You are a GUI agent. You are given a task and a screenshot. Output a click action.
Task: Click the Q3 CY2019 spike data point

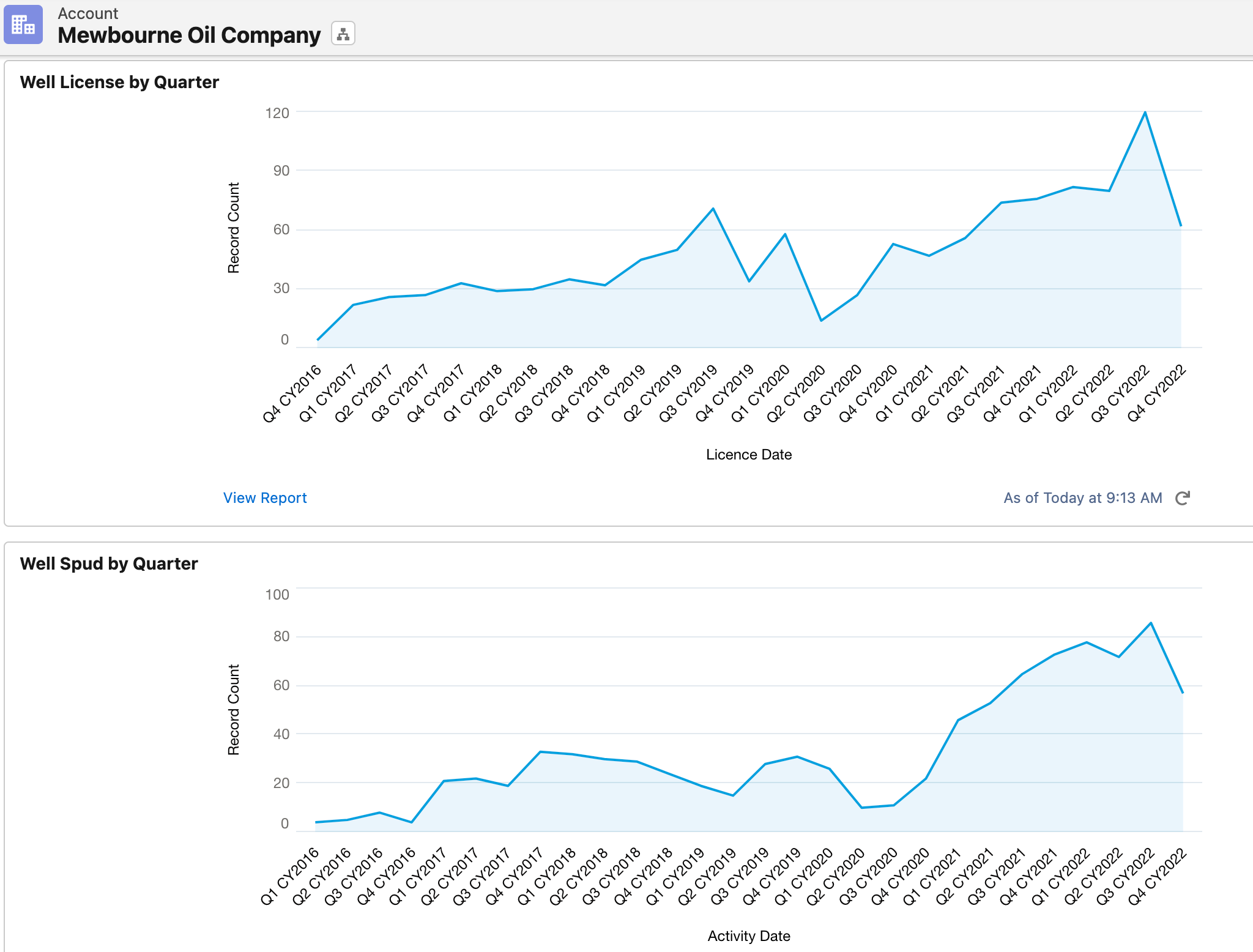coord(713,208)
